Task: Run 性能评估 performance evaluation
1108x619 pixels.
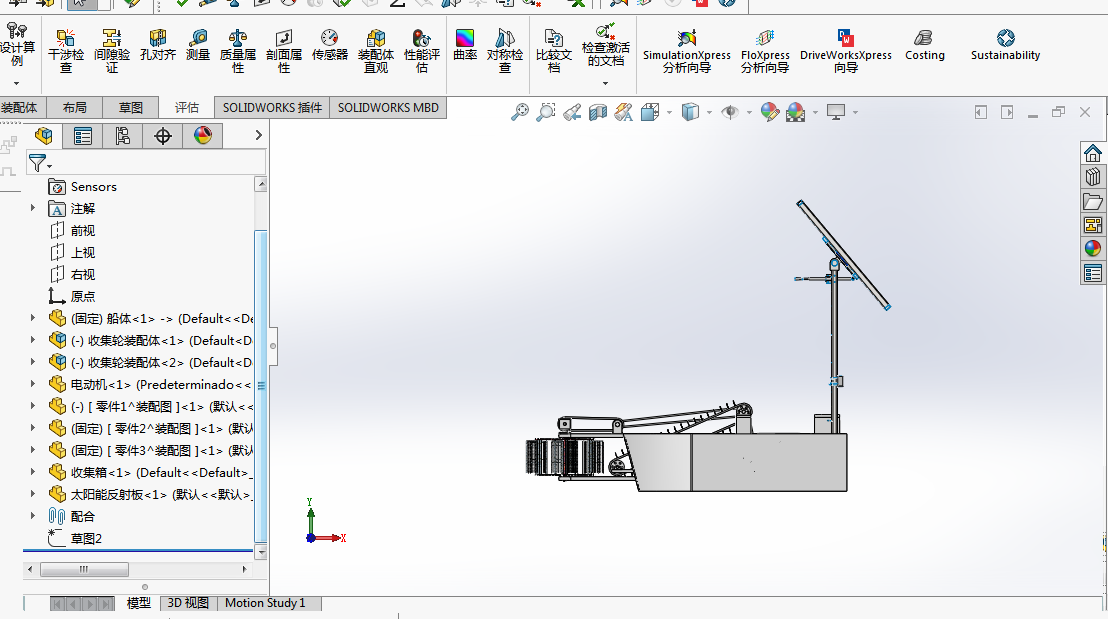Action: pos(422,51)
